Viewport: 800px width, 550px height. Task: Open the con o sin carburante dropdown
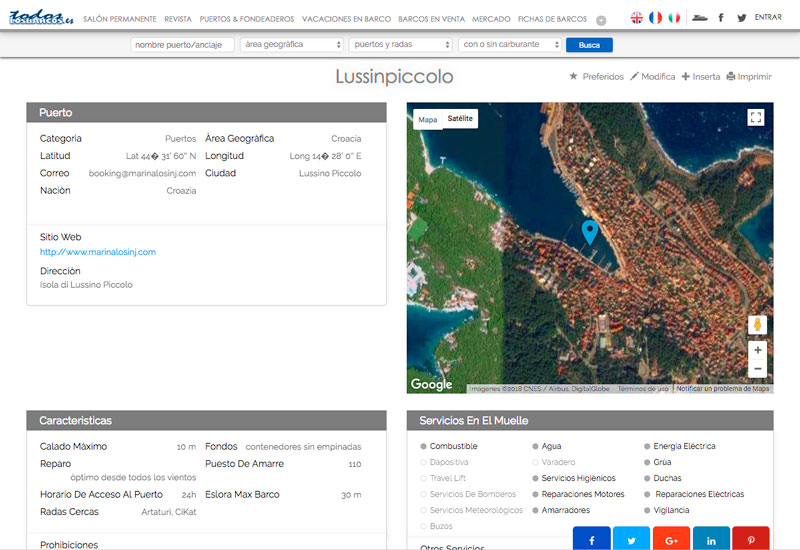[x=510, y=44]
